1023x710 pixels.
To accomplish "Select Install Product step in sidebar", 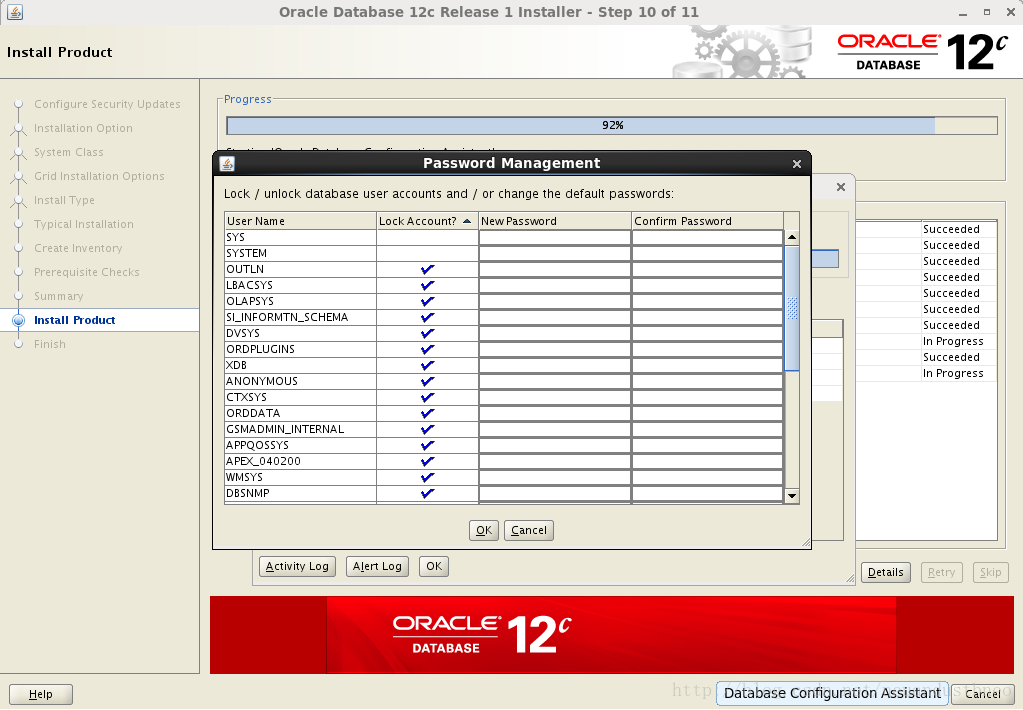I will point(74,320).
